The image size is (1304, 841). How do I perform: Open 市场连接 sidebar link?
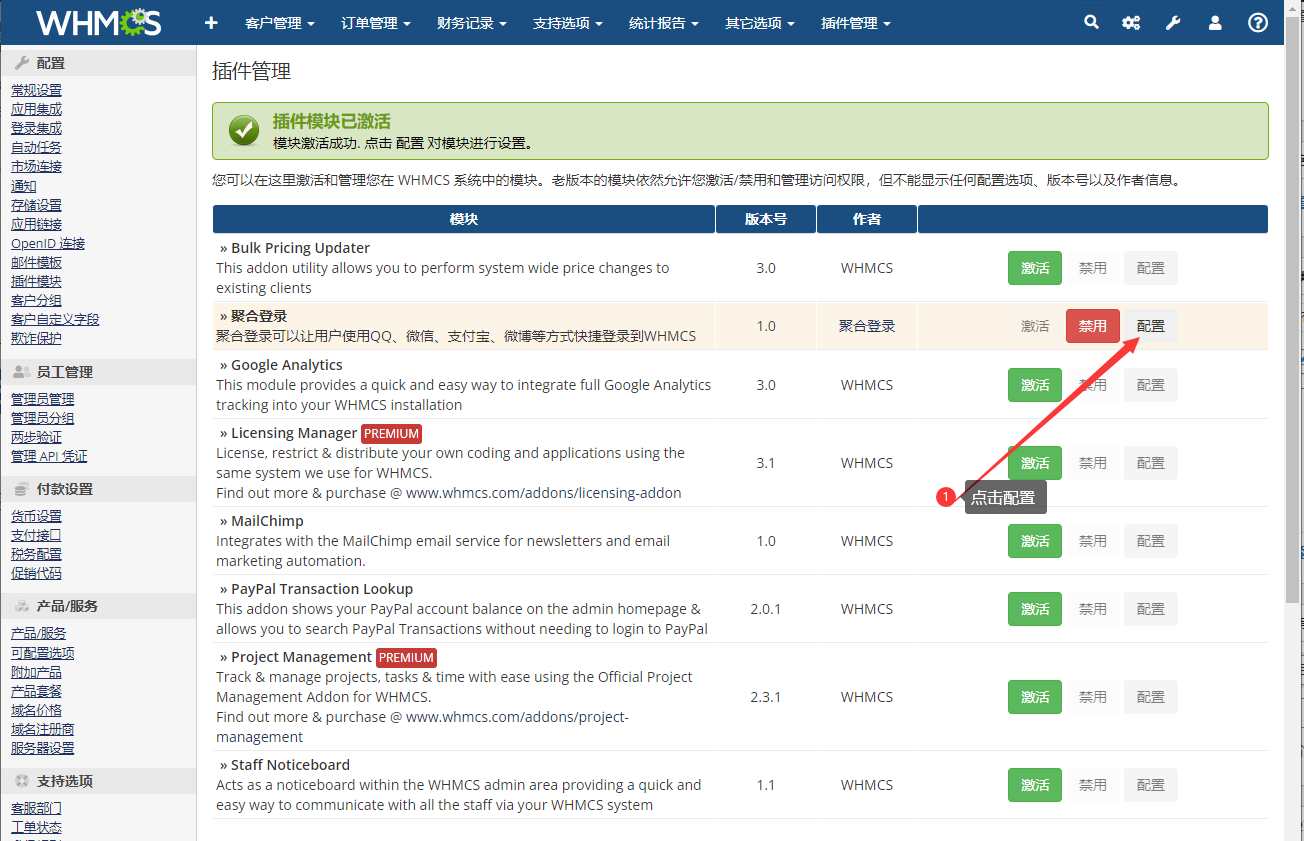(x=36, y=166)
